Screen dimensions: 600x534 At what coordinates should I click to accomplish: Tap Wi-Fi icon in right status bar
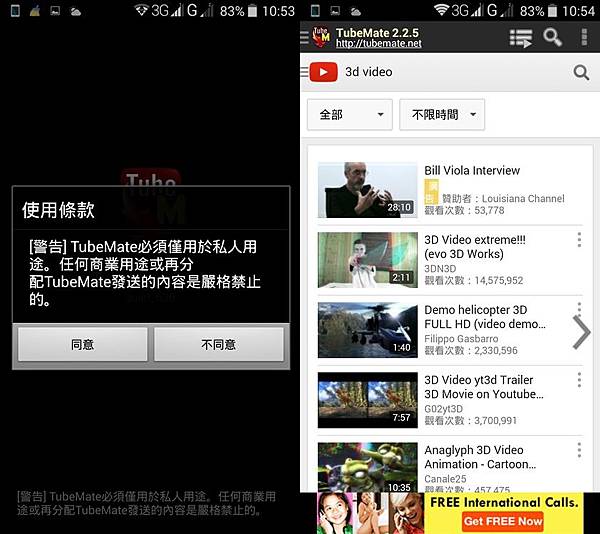(x=441, y=10)
